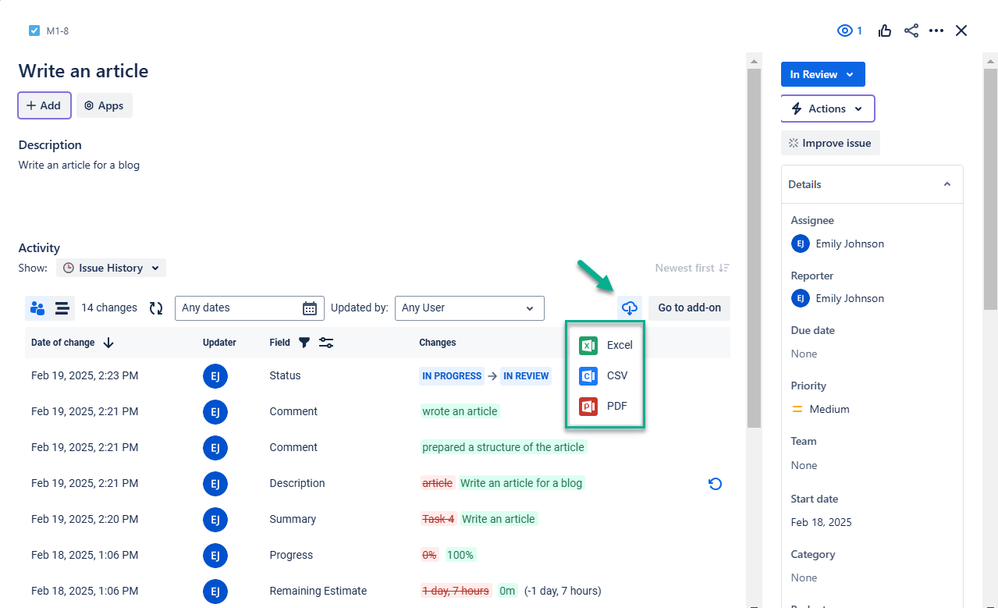Screen dimensions: 998x608
Task: Click the Improve issue button
Action: pyautogui.click(x=830, y=142)
